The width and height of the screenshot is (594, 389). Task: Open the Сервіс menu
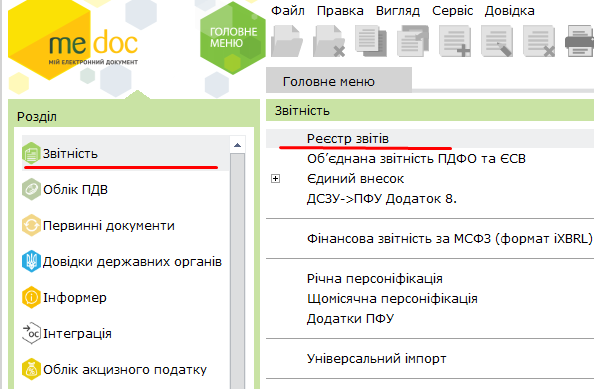(x=452, y=11)
